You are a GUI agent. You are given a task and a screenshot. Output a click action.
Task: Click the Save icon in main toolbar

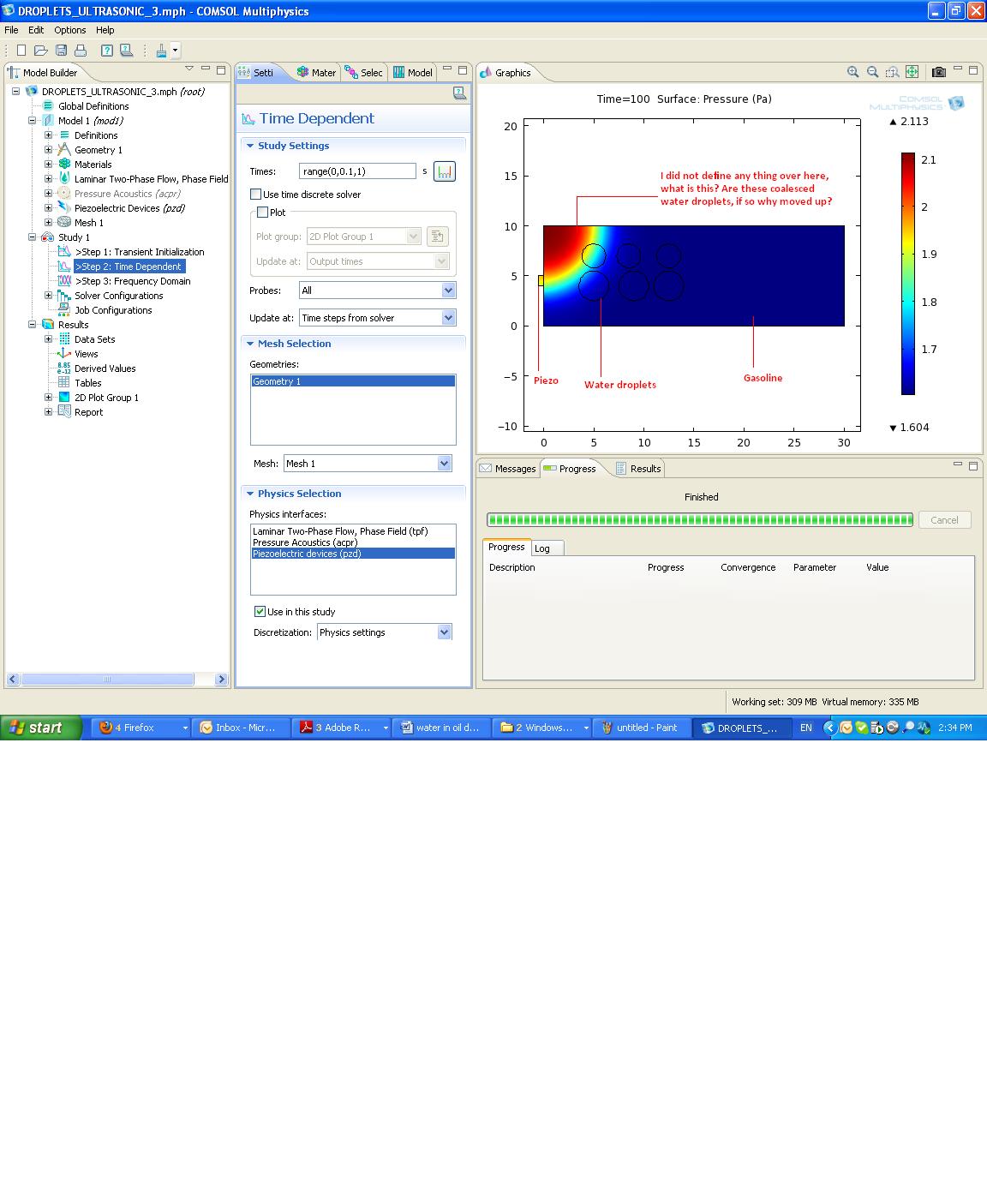point(61,51)
